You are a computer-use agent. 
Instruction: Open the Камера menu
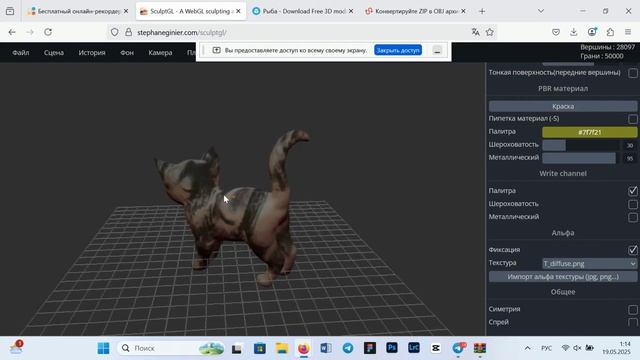pos(160,53)
